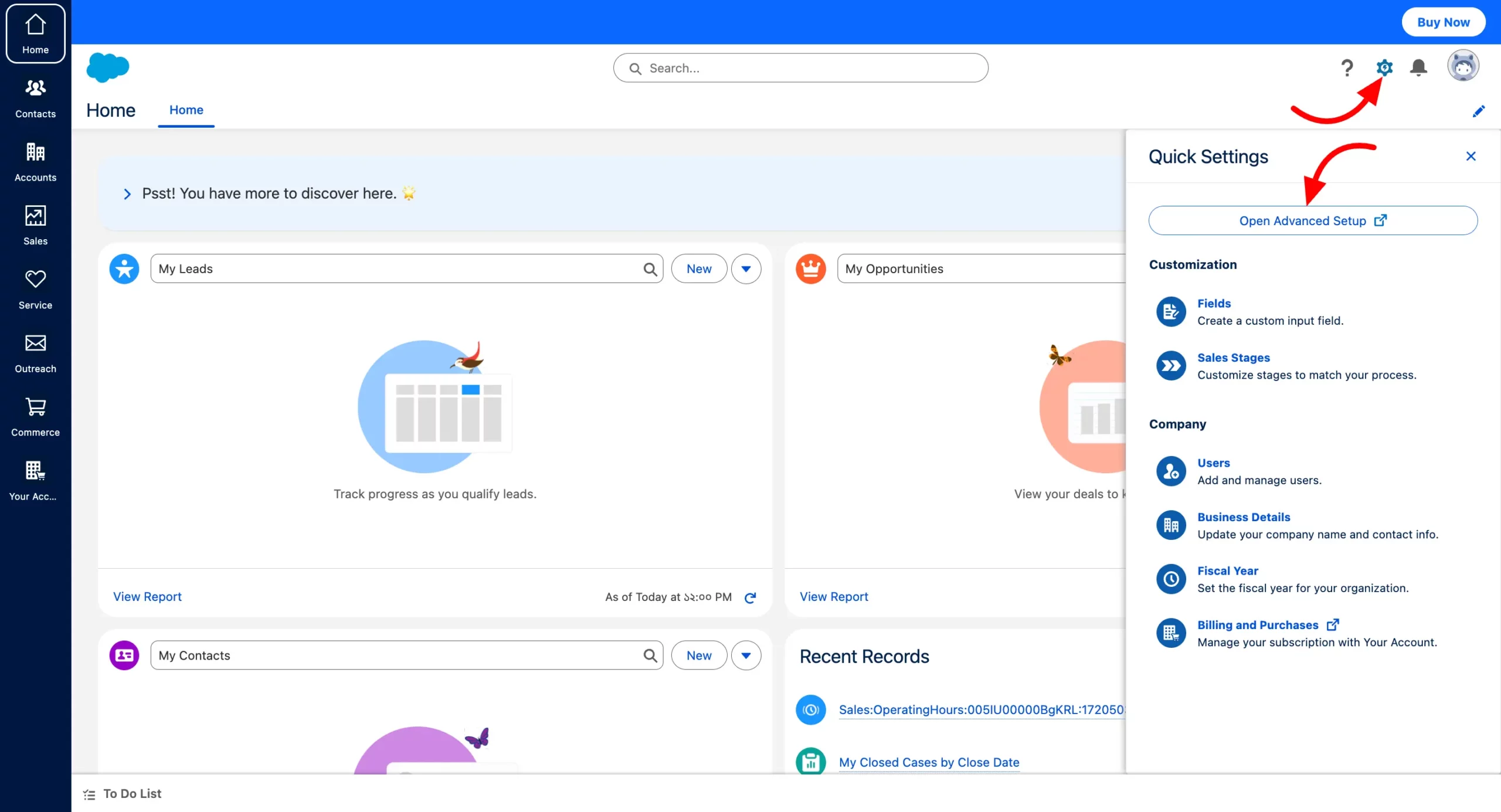Open the user avatar profile menu
This screenshot has height=812, width=1501.
tap(1462, 66)
